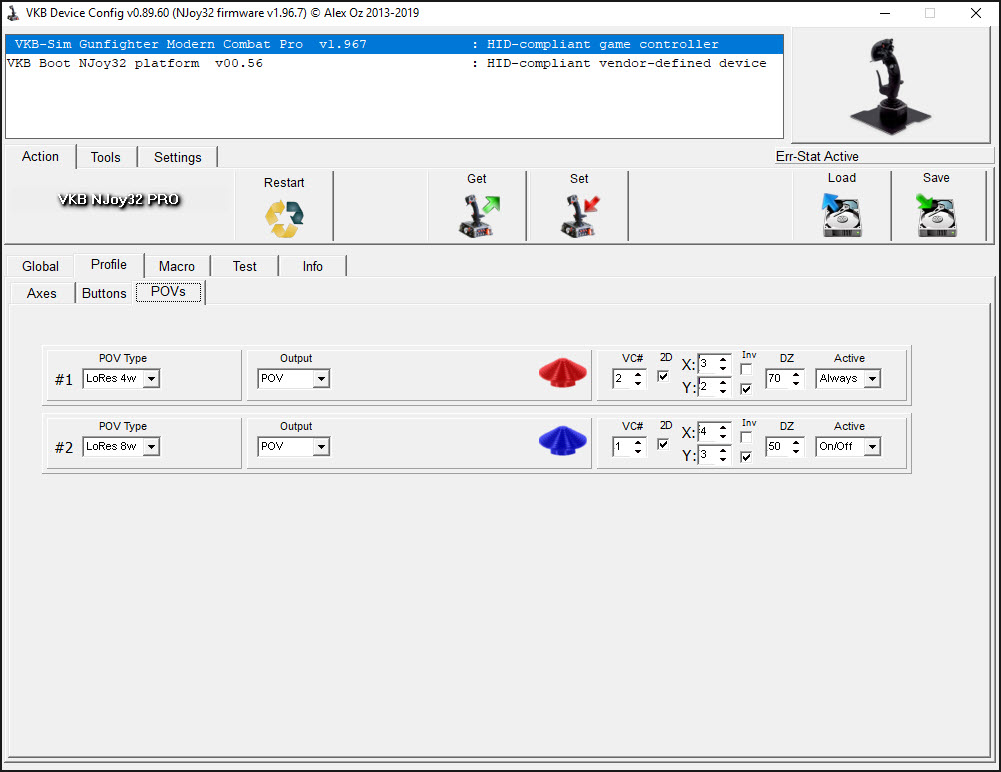Switch to the Settings tab
Image resolution: width=1001 pixels, height=772 pixels.
(x=177, y=157)
